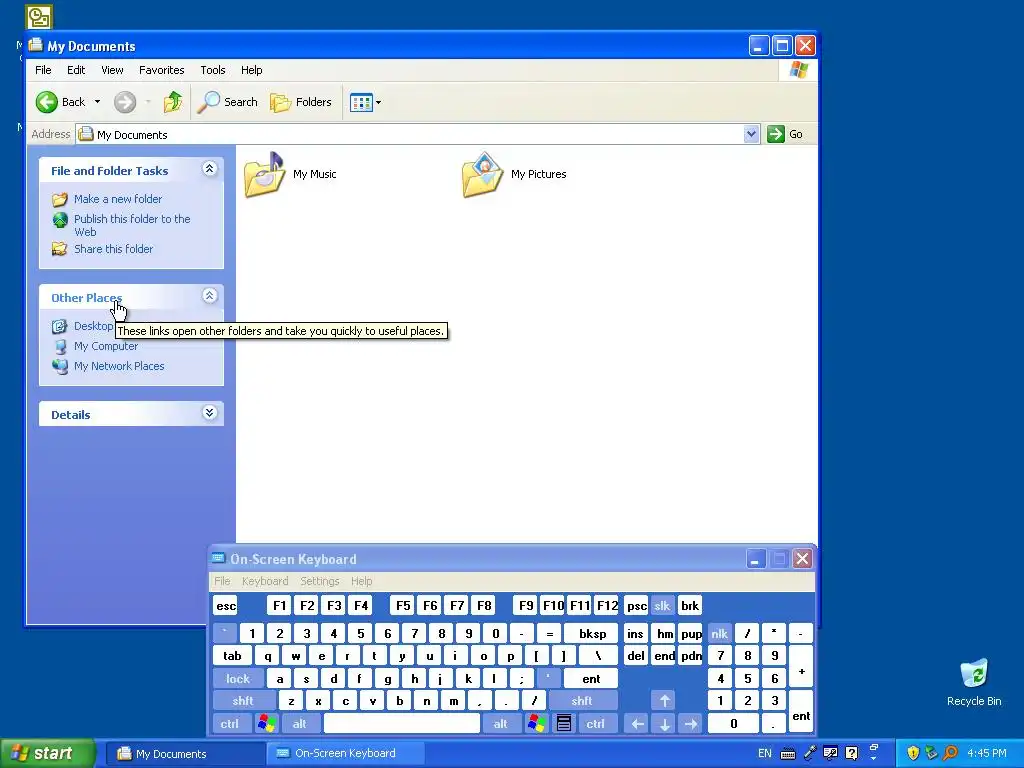Screen dimensions: 1024x768
Task: Click the tab key
Action: click(232, 656)
